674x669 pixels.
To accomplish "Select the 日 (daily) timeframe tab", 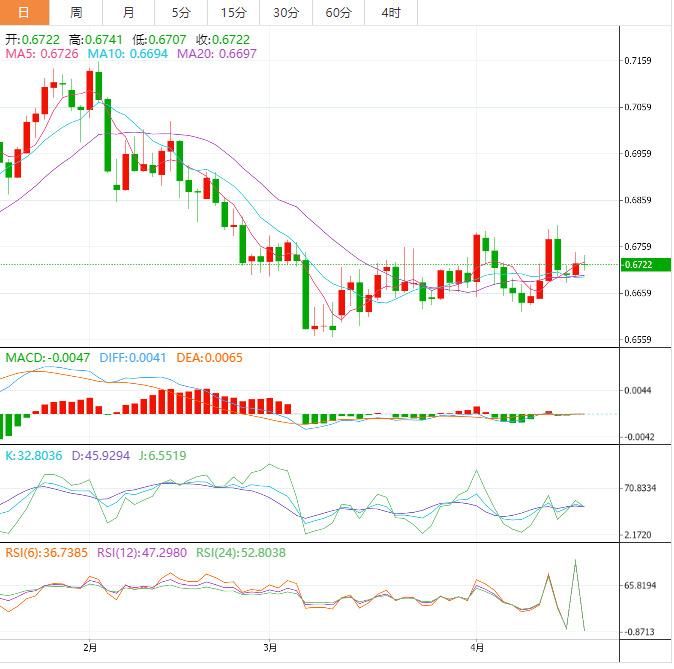I will pyautogui.click(x=24, y=13).
